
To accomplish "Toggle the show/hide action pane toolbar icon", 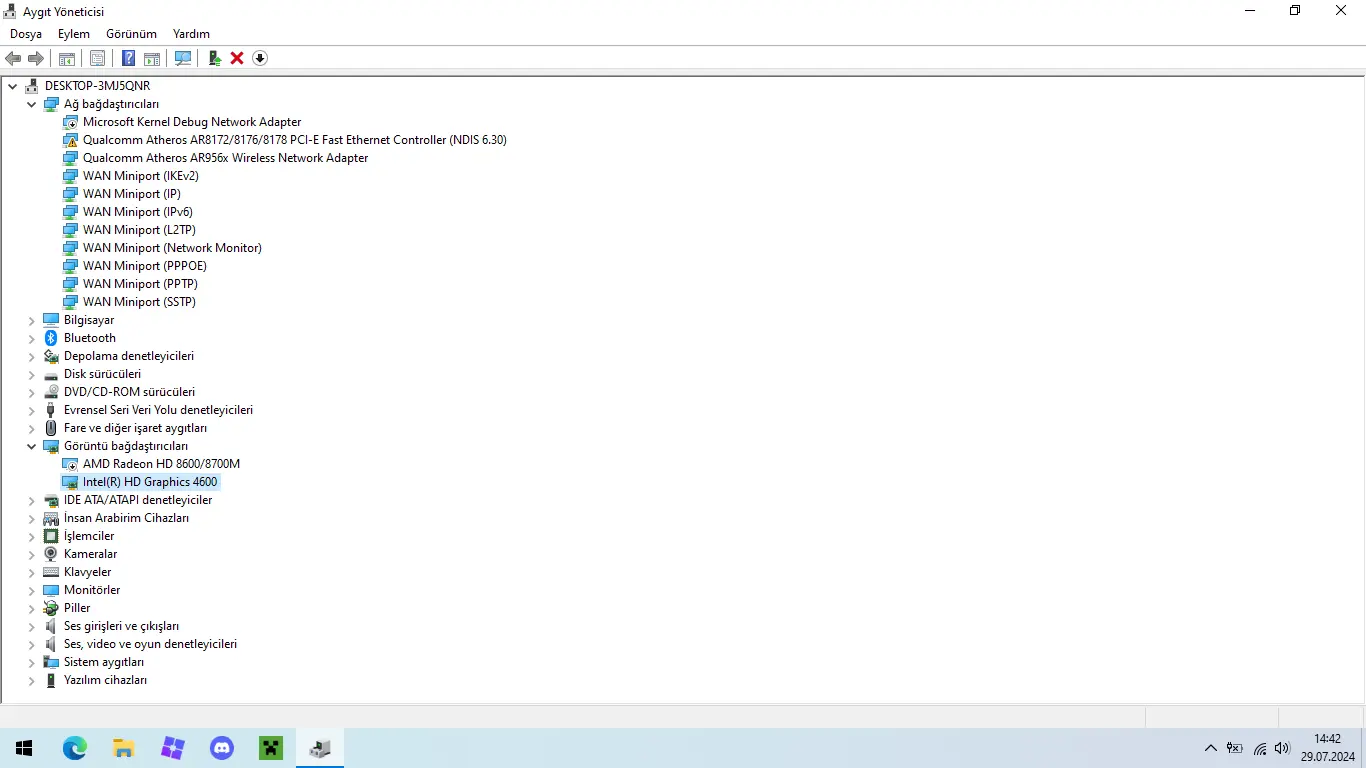I will click(152, 58).
